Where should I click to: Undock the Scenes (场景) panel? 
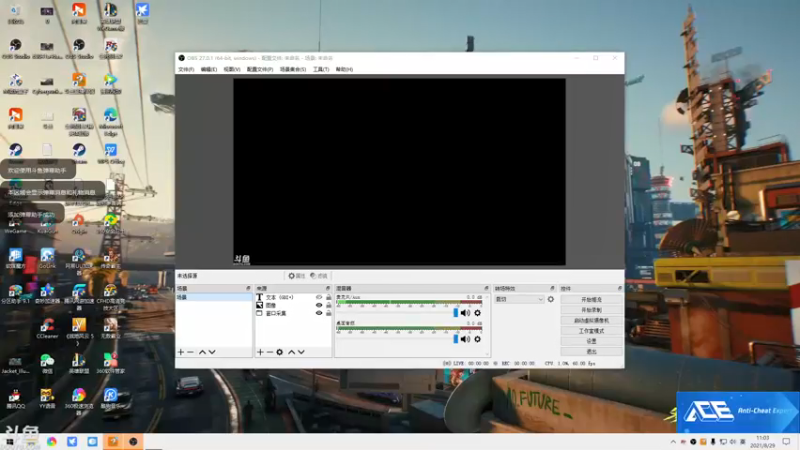pyautogui.click(x=248, y=289)
